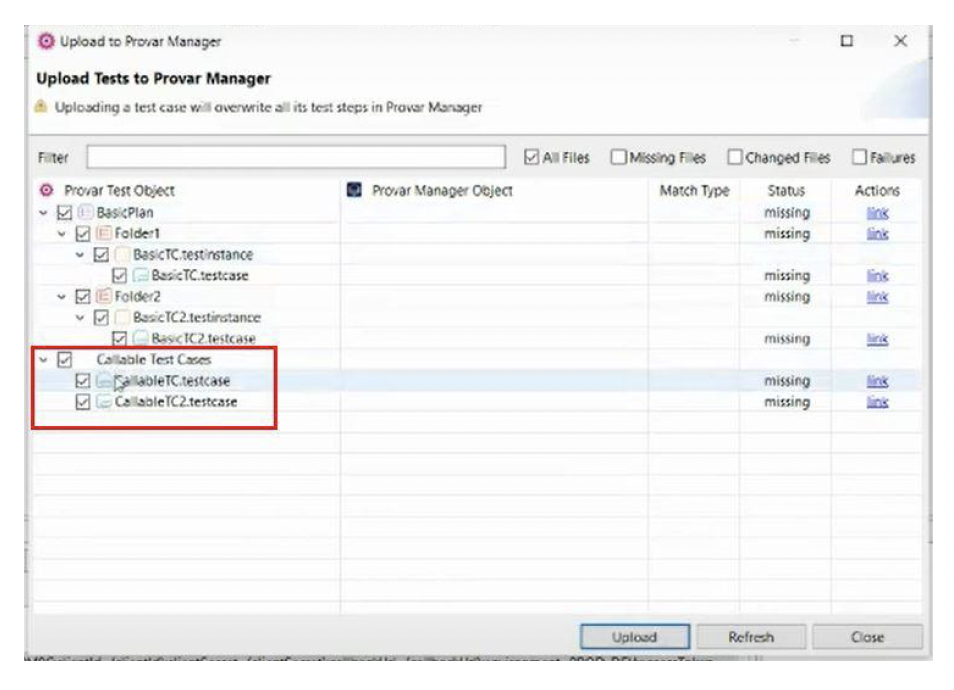Image resolution: width=954 pixels, height=690 pixels.
Task: Focus the Filter text field
Action: click(x=296, y=157)
